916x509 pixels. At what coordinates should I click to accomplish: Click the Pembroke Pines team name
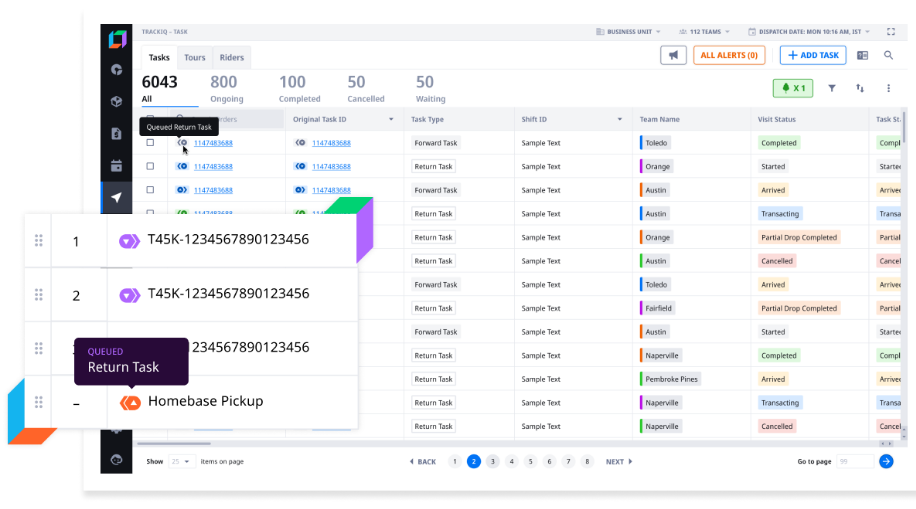[x=671, y=379]
